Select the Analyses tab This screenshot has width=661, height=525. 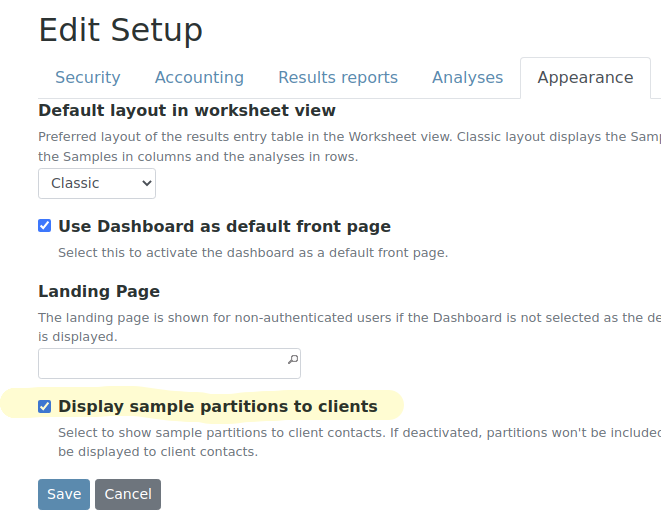(467, 77)
